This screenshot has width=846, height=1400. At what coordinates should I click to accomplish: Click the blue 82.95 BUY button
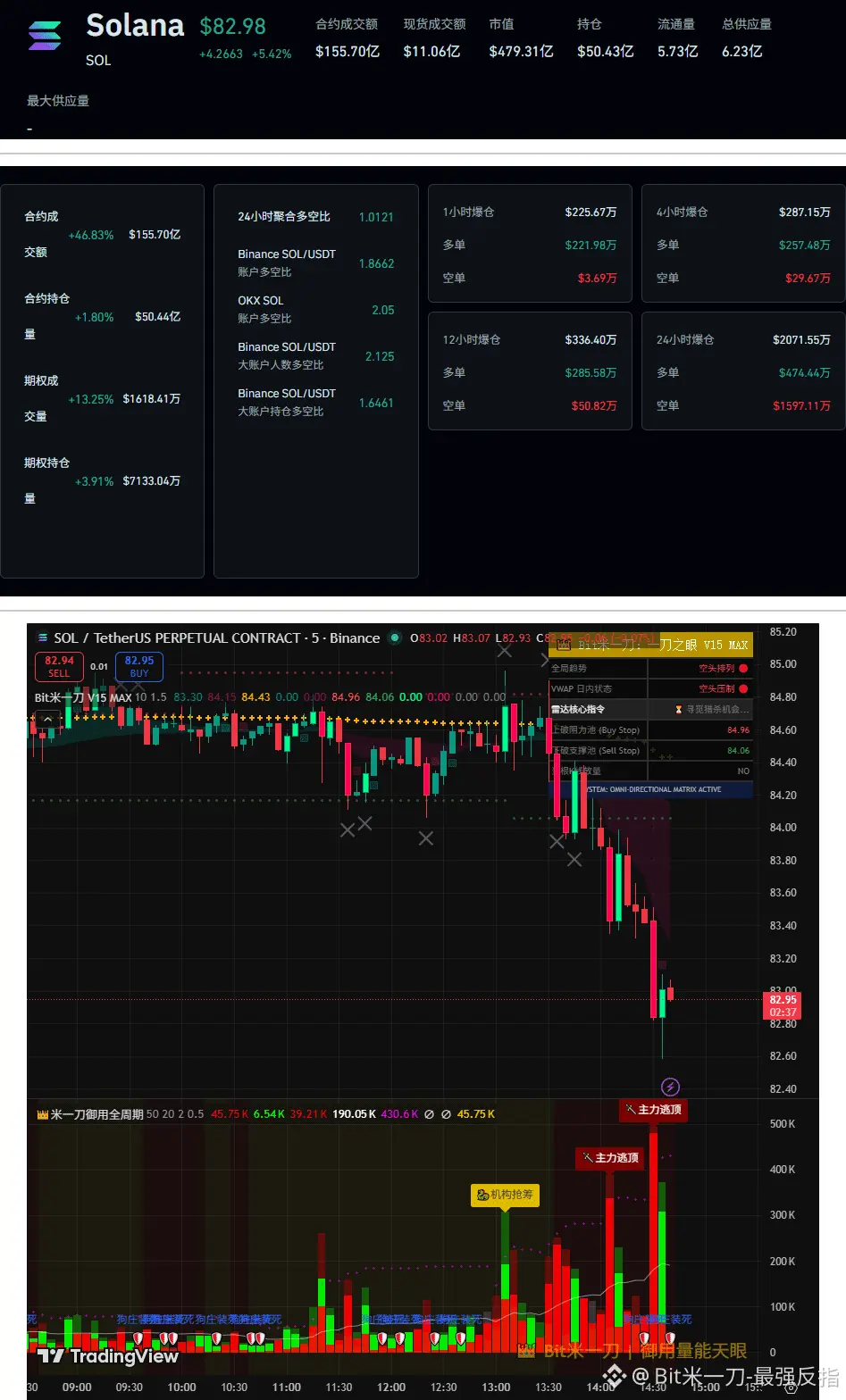[x=138, y=667]
